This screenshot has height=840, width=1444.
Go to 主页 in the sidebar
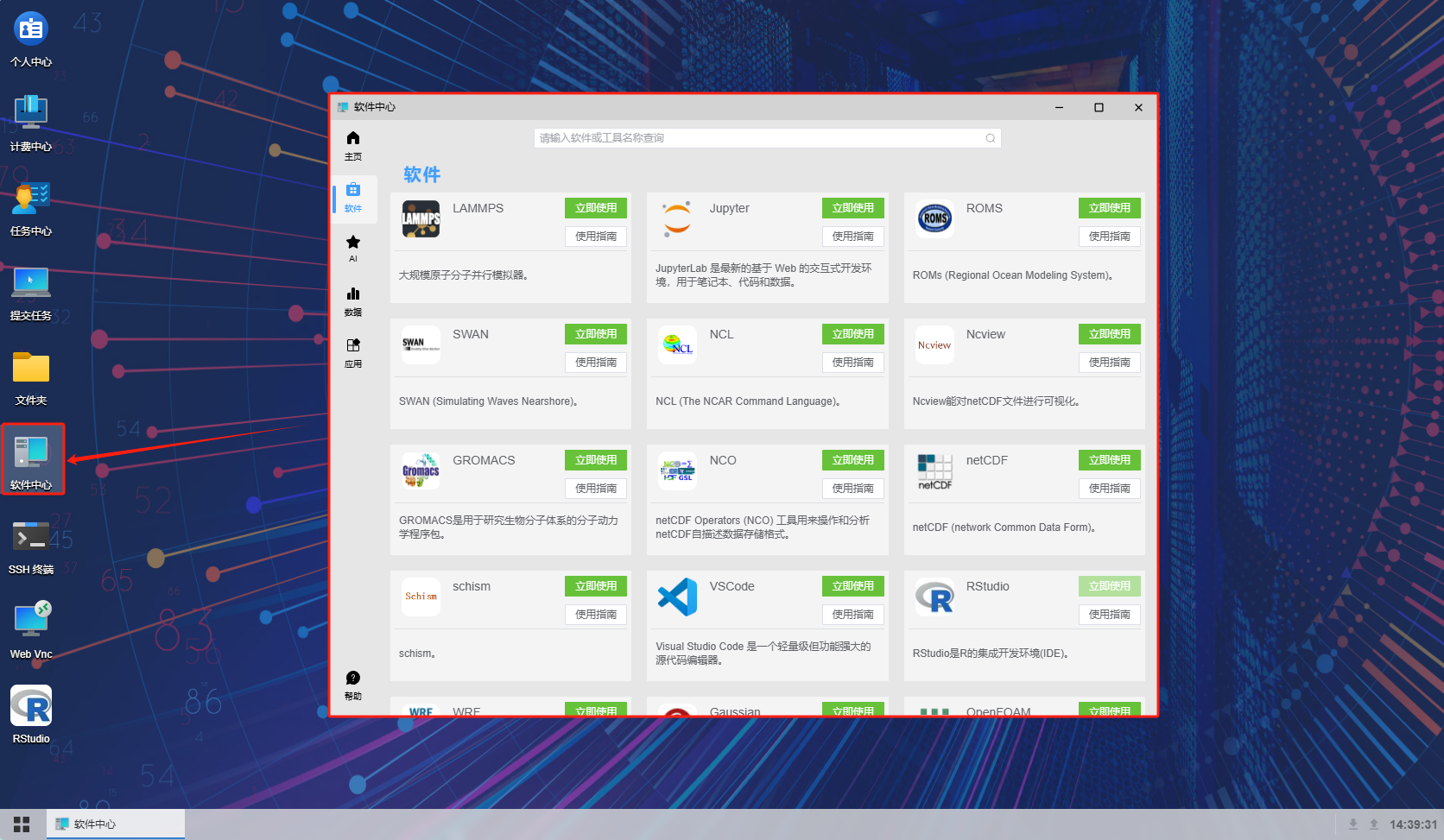(353, 146)
